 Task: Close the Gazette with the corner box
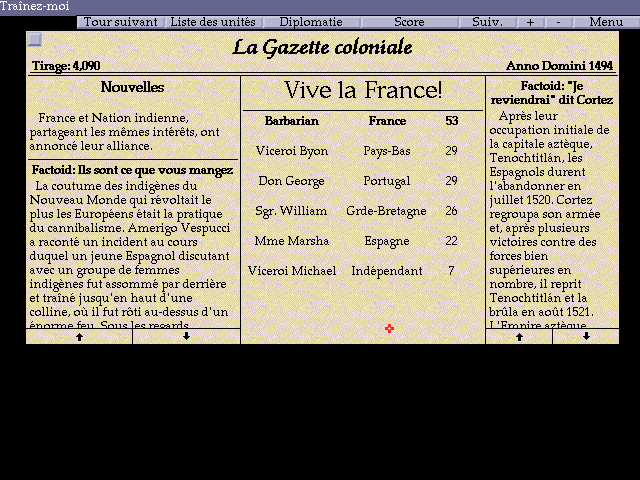35,39
